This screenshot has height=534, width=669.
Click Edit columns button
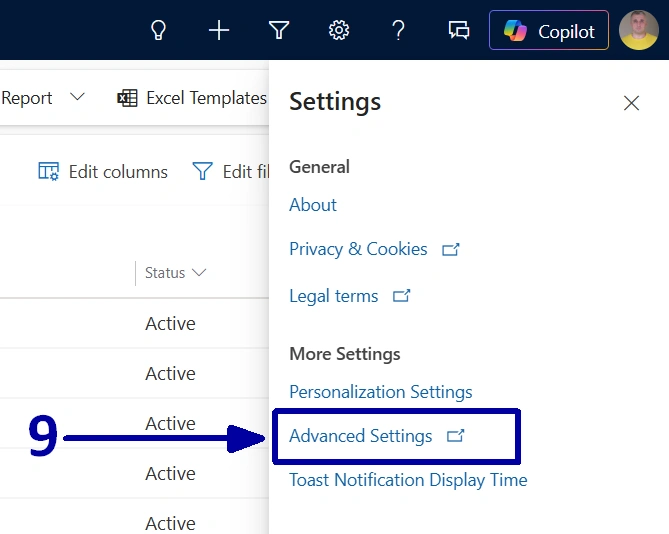coord(103,172)
